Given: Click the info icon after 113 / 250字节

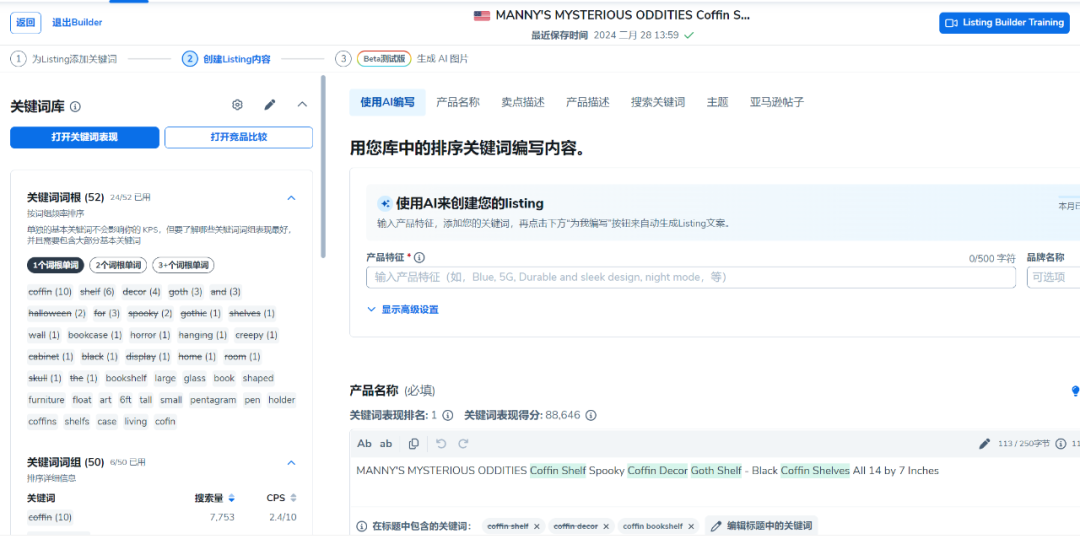Looking at the screenshot, I should tap(1061, 444).
